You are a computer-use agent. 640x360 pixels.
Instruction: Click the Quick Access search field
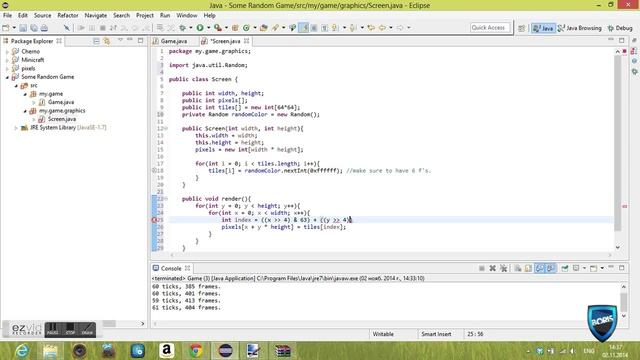pos(490,28)
